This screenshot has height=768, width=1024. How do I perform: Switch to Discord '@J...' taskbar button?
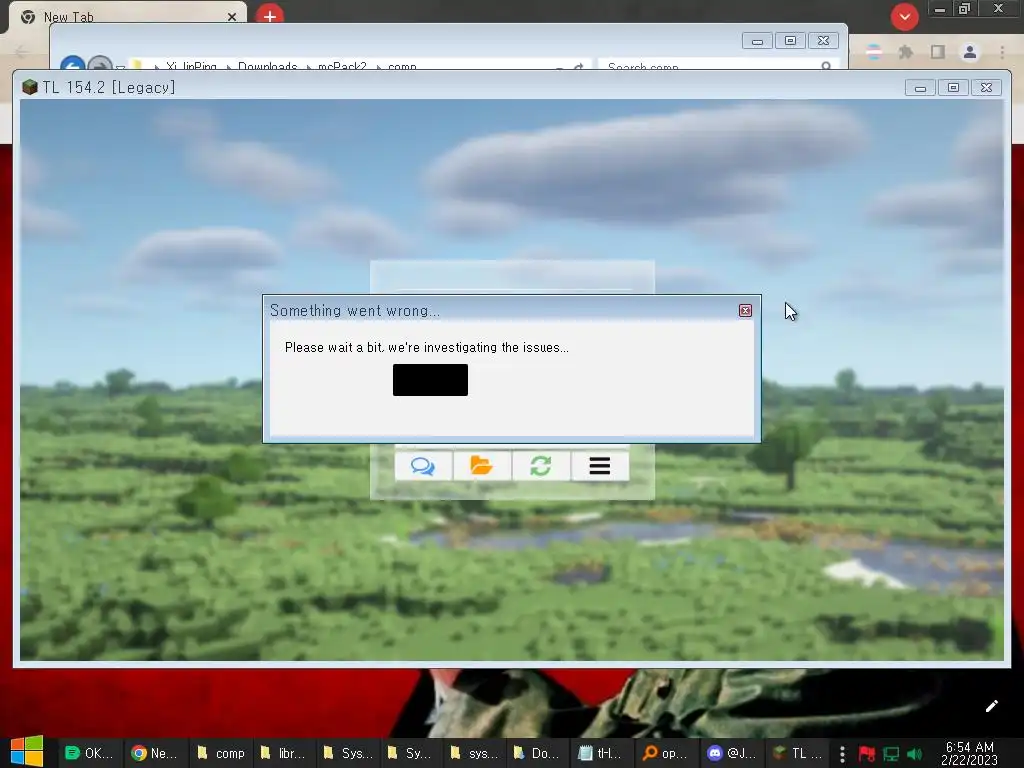(731, 753)
